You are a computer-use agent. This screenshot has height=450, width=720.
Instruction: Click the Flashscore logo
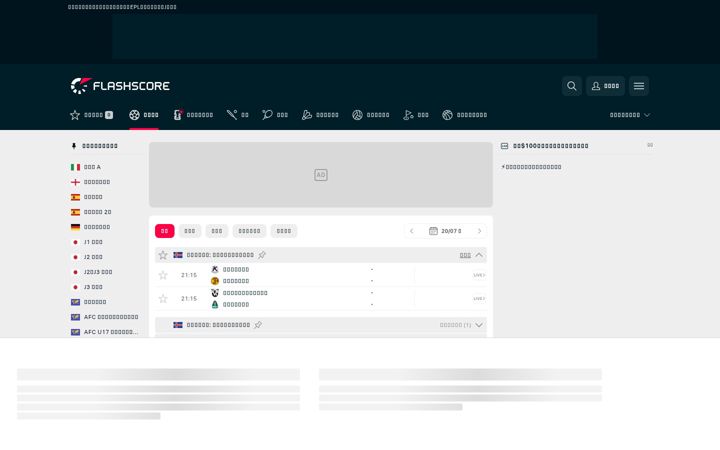pyautogui.click(x=120, y=86)
